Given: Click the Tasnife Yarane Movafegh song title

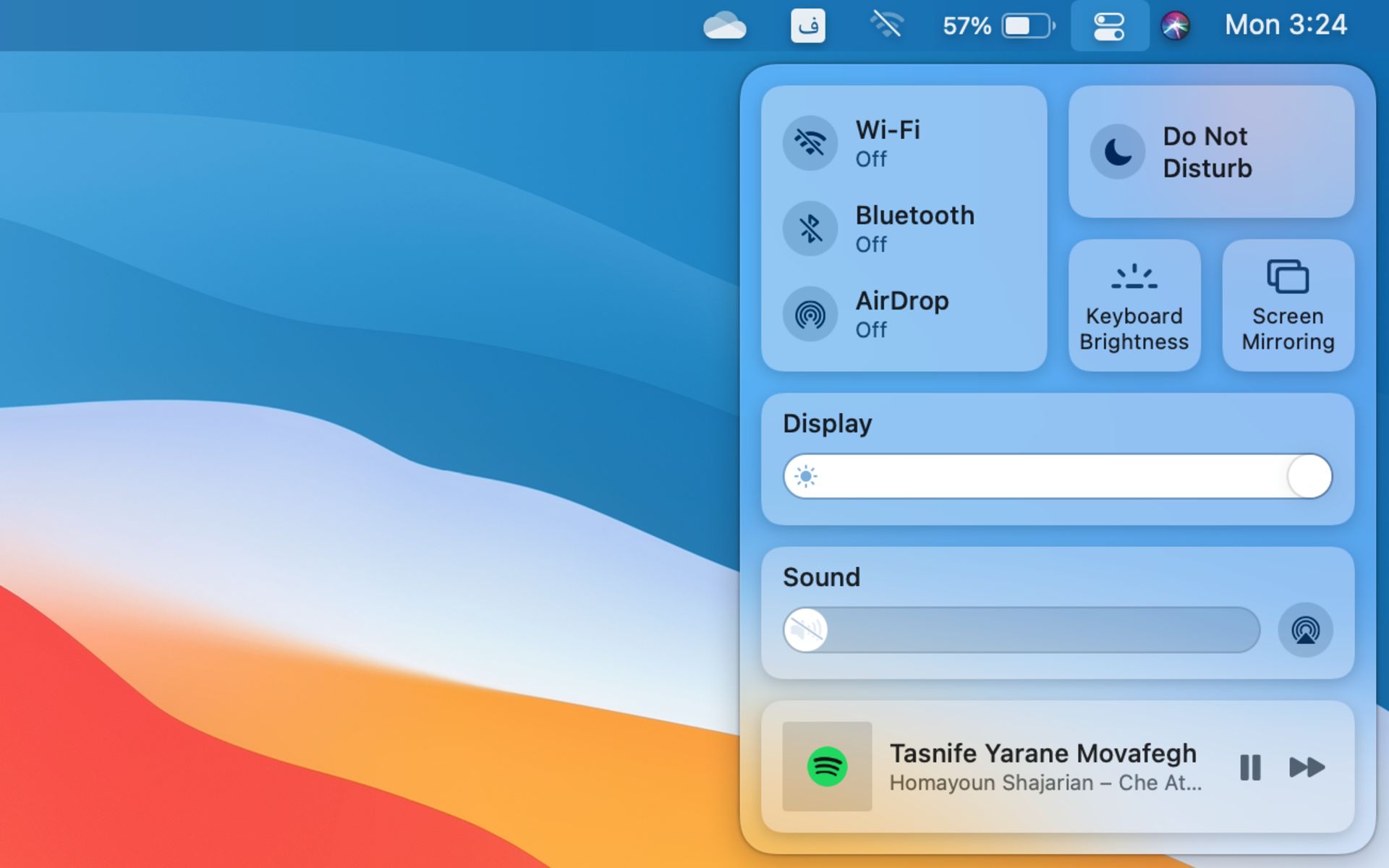Looking at the screenshot, I should tap(1042, 753).
